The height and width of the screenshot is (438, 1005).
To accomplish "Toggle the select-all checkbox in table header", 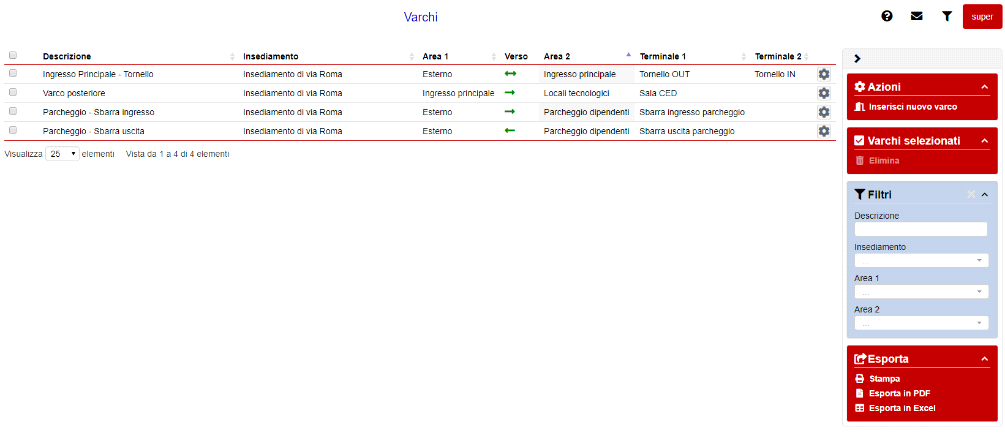I will coord(13,56).
